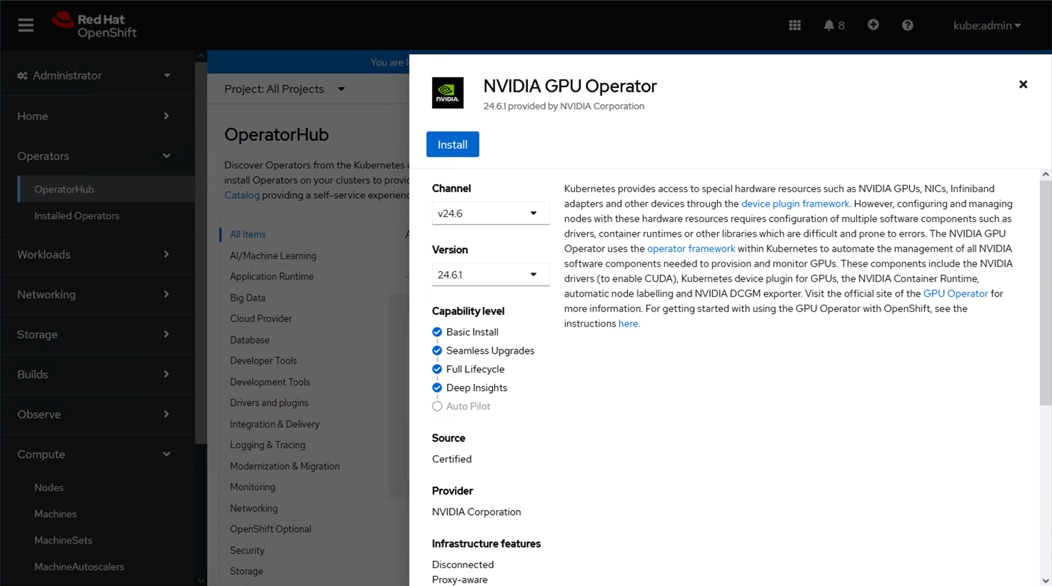This screenshot has height=586, width=1052.
Task: Open the kube:admin user menu
Action: [986, 26]
